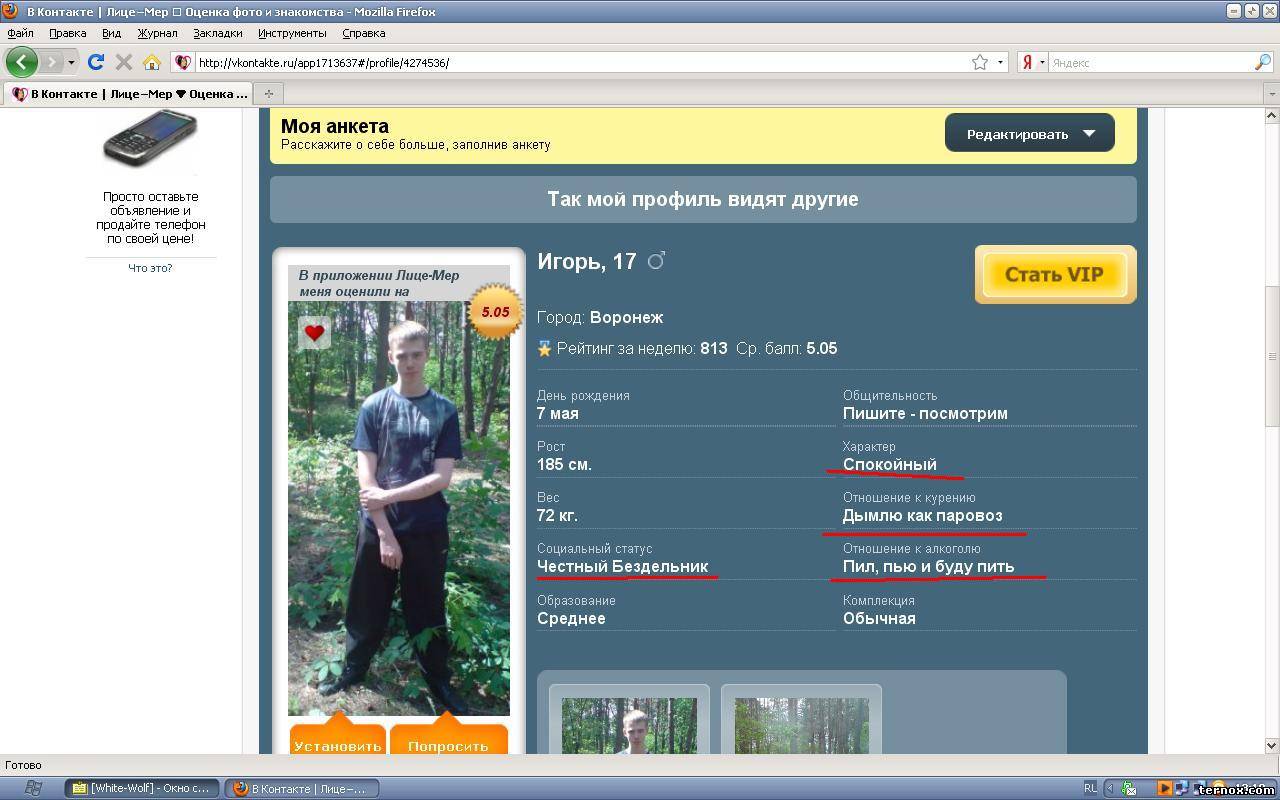Click the Готово status bar text
This screenshot has width=1280, height=800.
coord(23,765)
